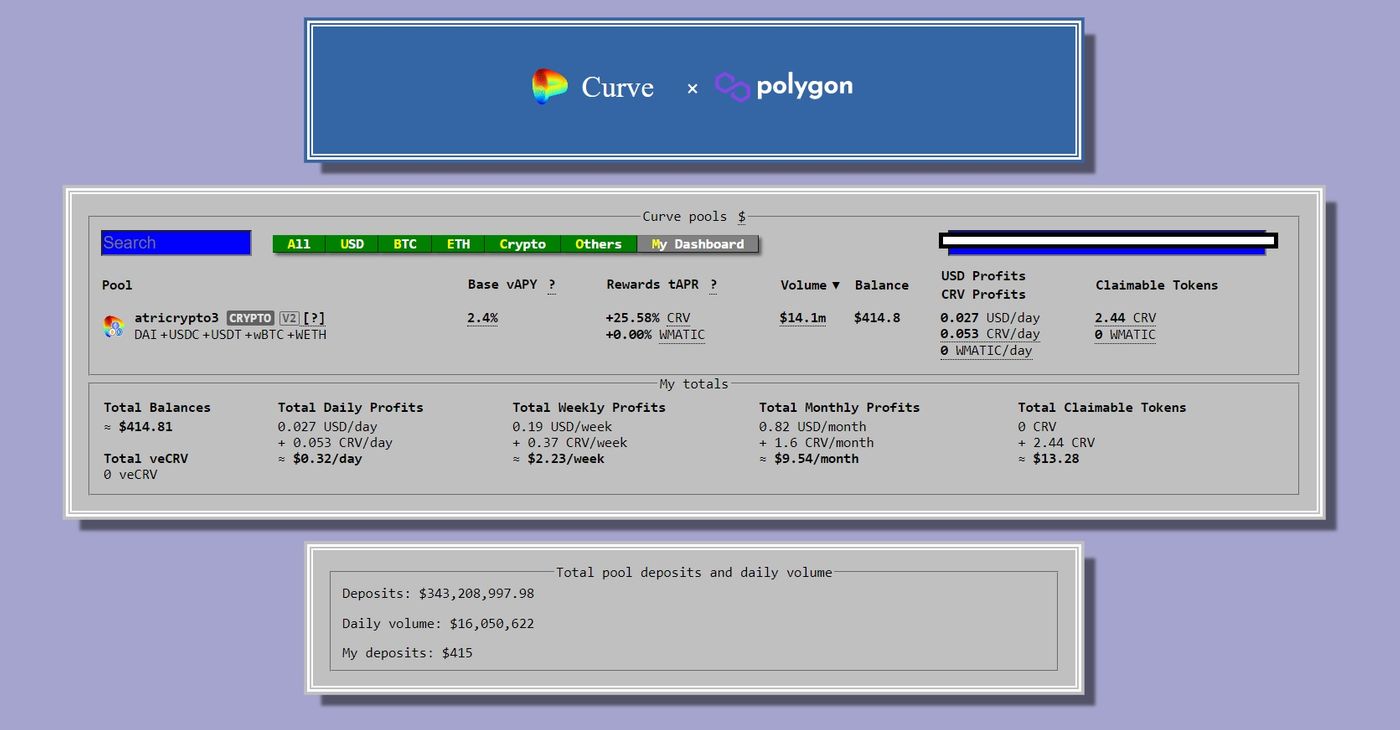
Task: Select the ETH pools tab
Action: pyautogui.click(x=458, y=244)
